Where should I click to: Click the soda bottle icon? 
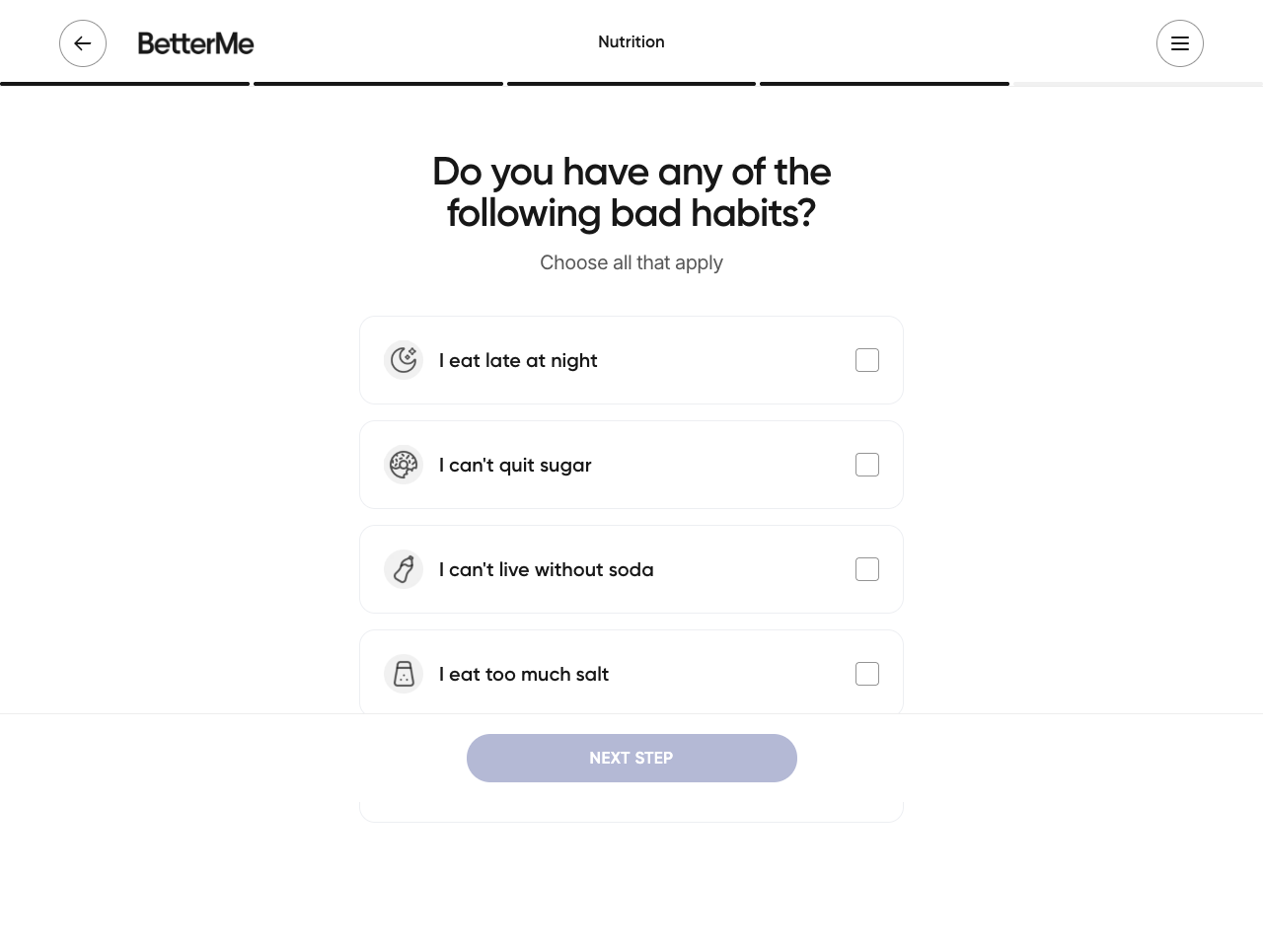click(x=404, y=569)
